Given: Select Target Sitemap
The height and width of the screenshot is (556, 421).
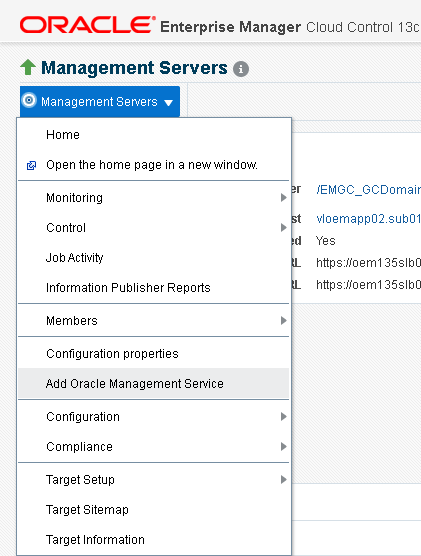Looking at the screenshot, I should [x=154, y=510].
